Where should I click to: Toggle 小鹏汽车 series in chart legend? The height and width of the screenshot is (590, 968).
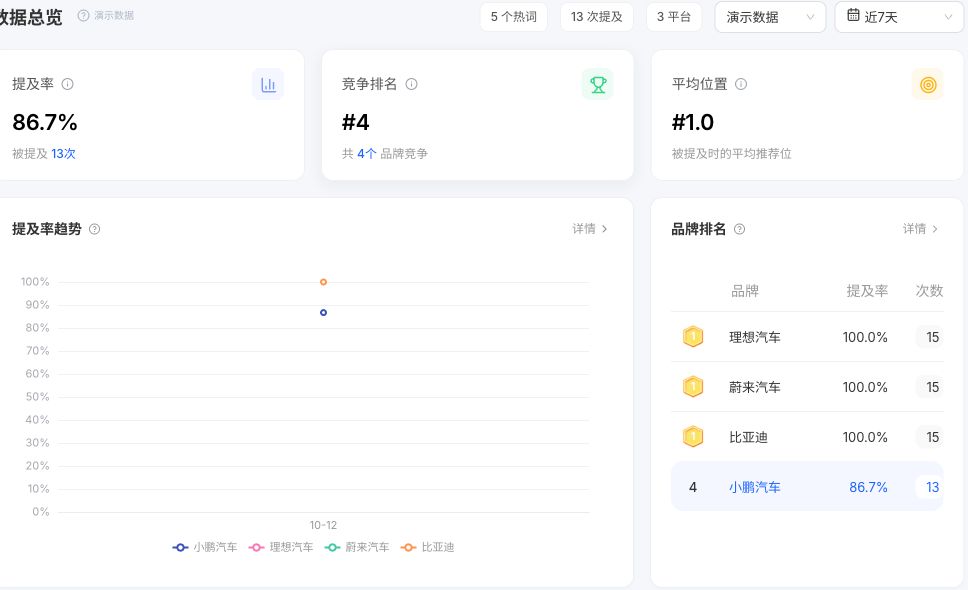(x=205, y=547)
